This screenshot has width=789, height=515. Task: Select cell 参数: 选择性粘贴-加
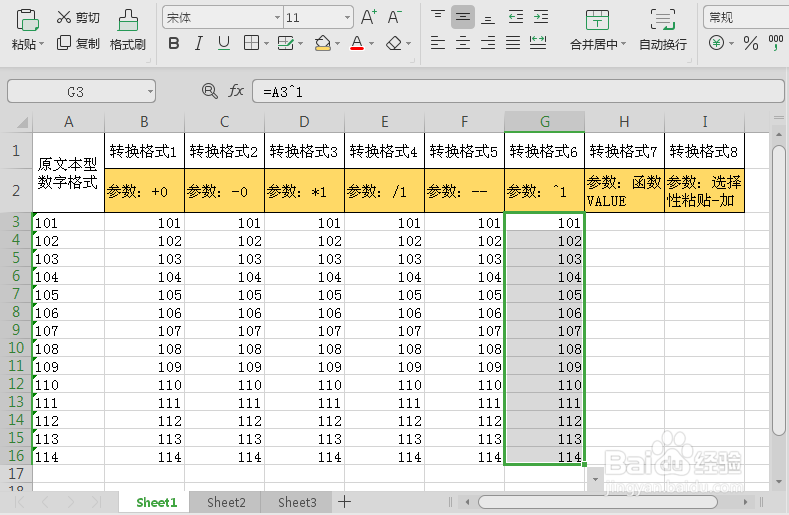pyautogui.click(x=704, y=191)
